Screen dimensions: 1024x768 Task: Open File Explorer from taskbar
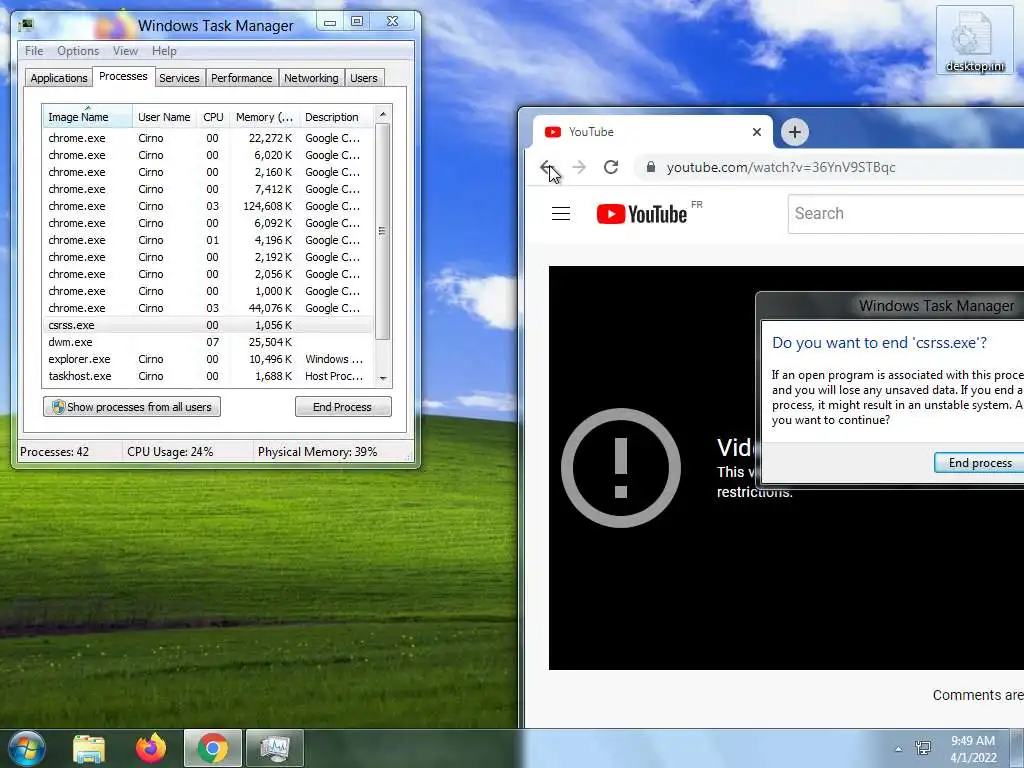(x=89, y=749)
